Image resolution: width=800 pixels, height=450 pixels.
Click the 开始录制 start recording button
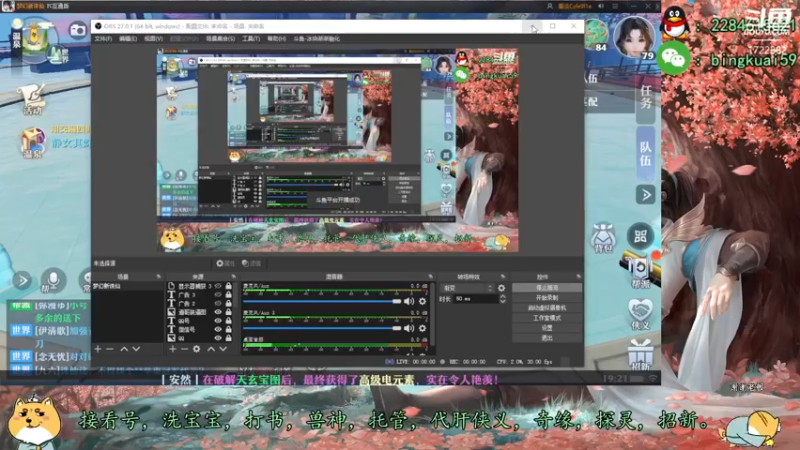[x=547, y=298]
